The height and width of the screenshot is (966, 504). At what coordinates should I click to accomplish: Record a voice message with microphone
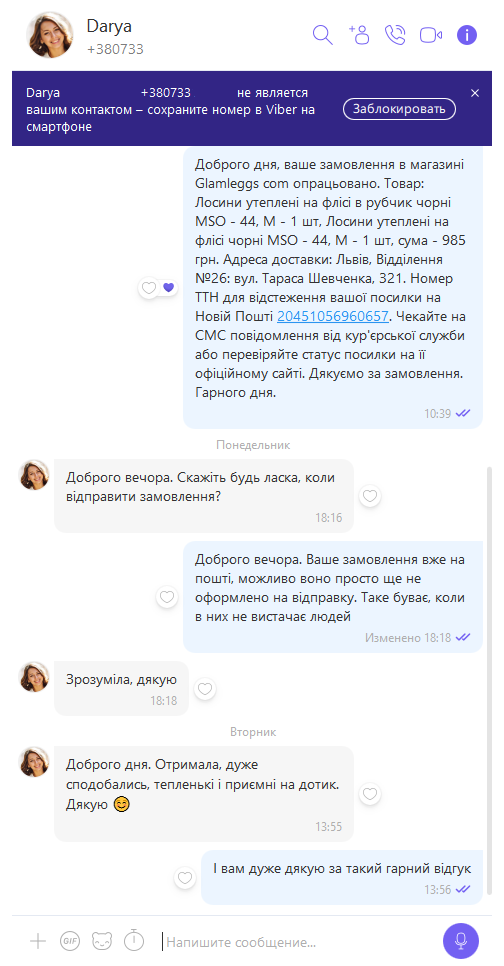tap(461, 941)
